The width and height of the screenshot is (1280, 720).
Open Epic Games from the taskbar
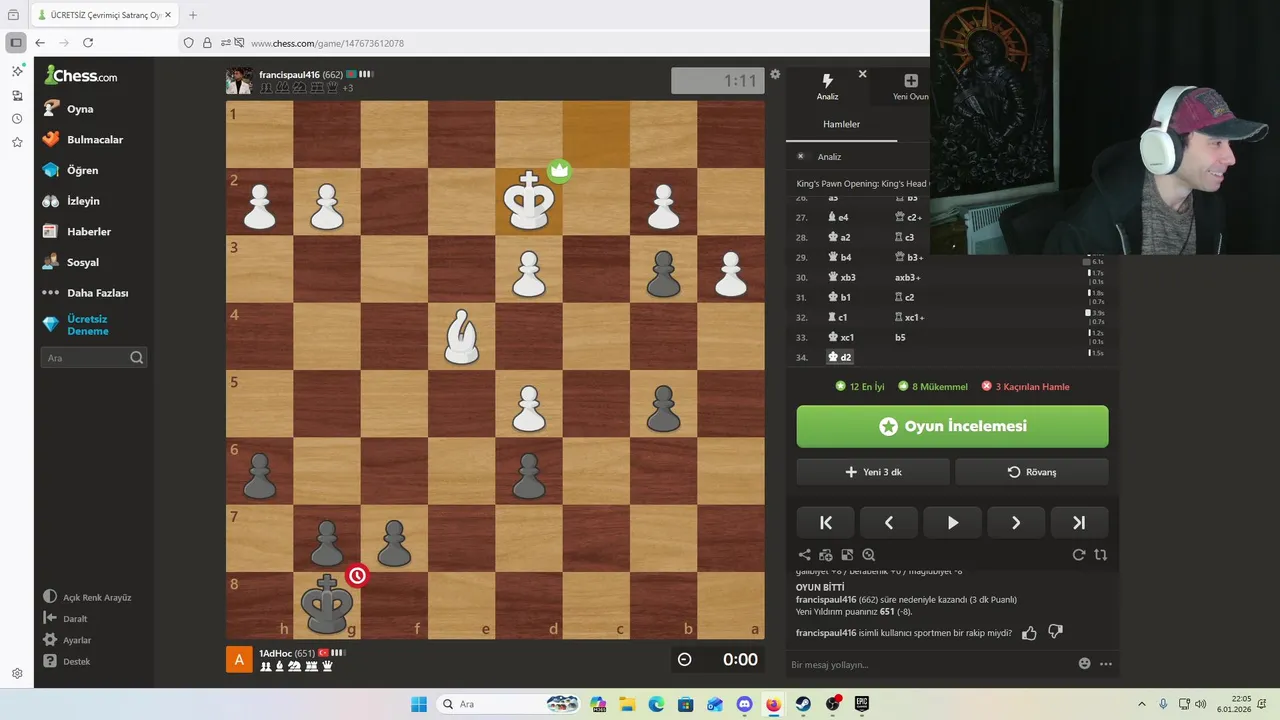point(862,704)
